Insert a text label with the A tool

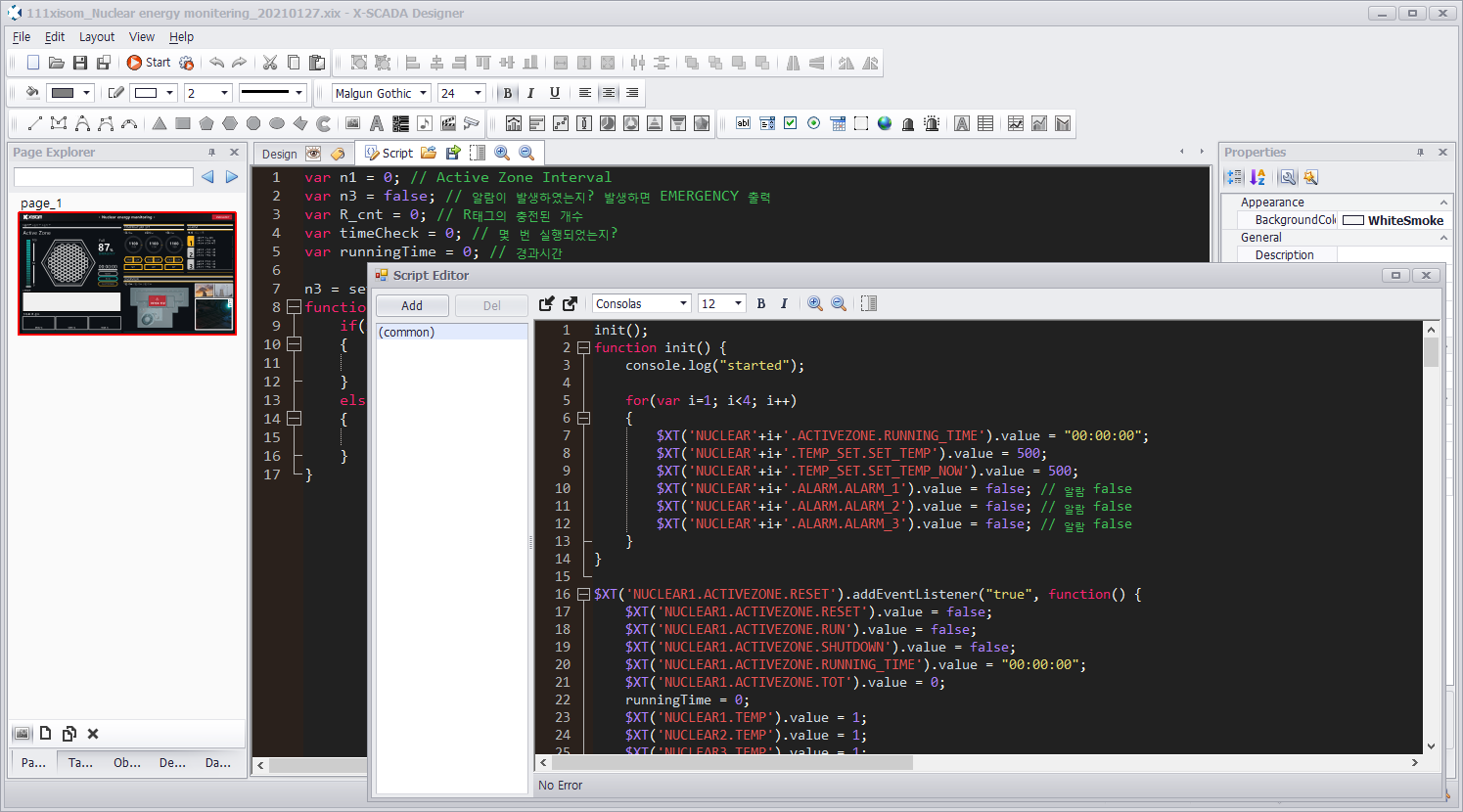click(x=377, y=123)
